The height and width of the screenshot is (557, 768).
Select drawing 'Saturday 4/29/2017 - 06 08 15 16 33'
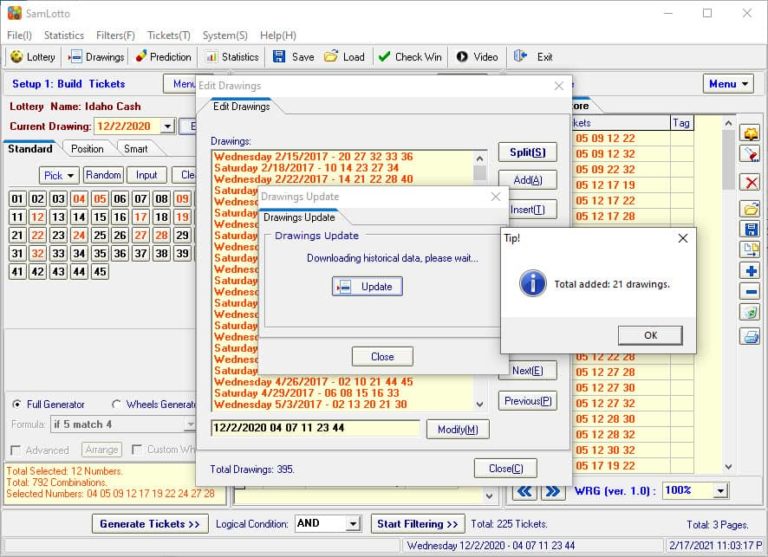(307, 393)
